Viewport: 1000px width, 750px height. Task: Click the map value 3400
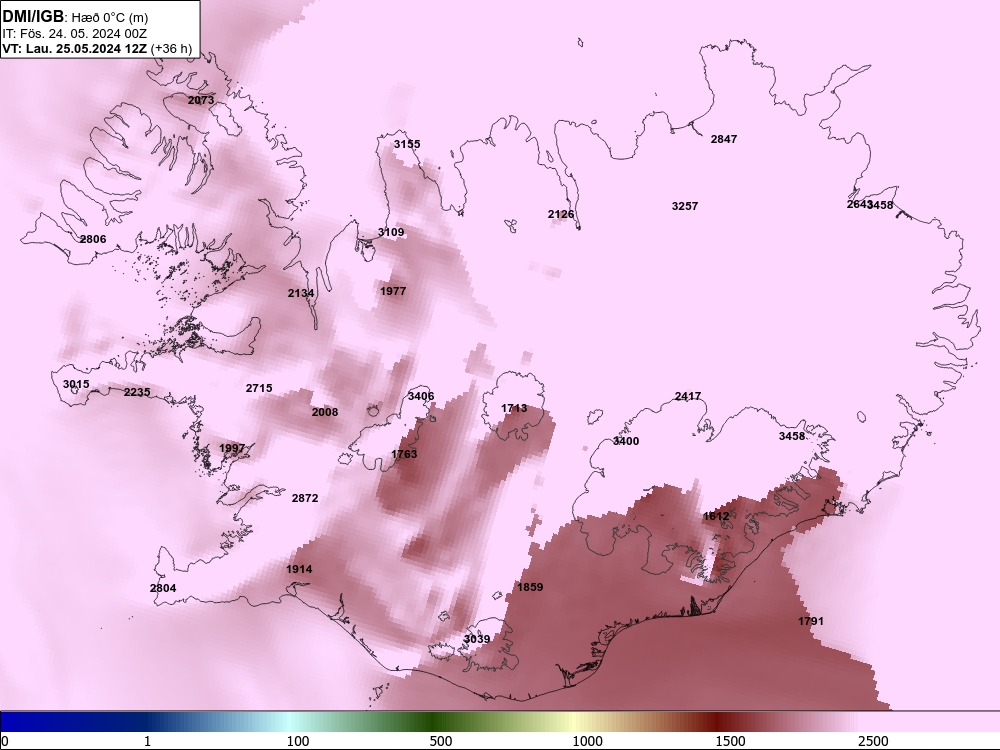point(626,441)
